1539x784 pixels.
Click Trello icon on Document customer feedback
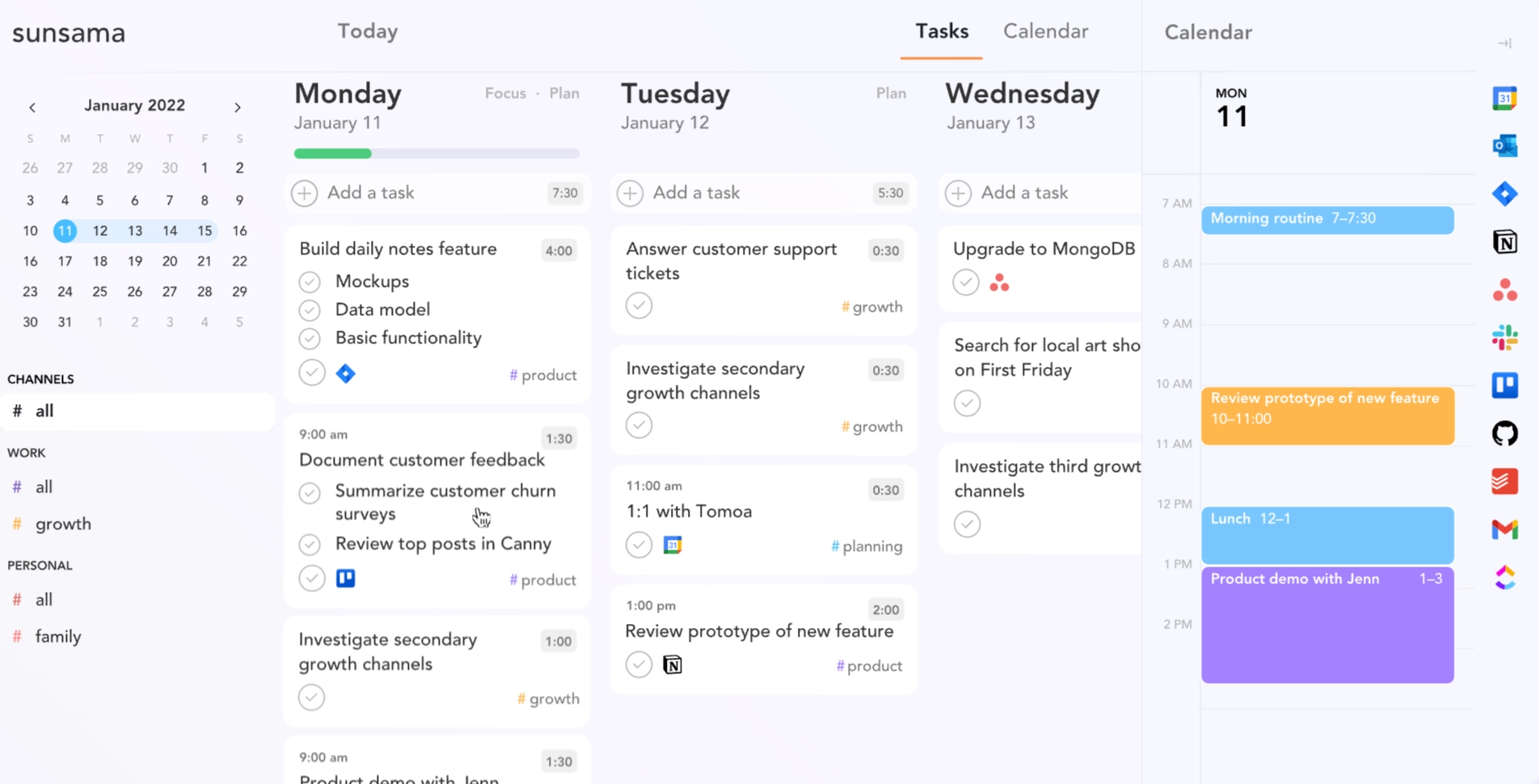[x=346, y=578]
